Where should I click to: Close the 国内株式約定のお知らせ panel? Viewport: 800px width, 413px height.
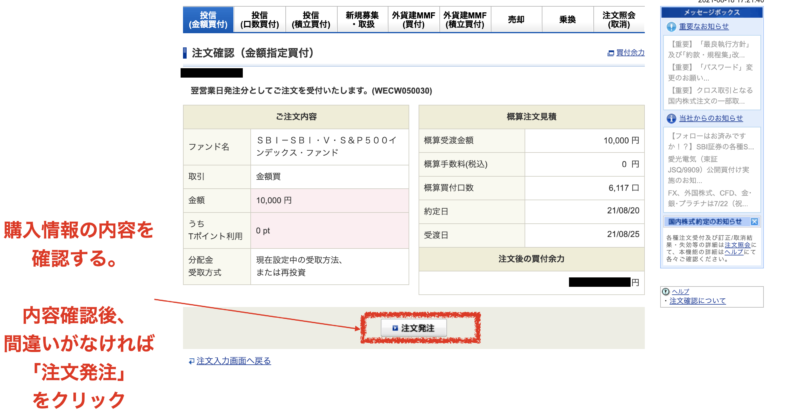[754, 222]
